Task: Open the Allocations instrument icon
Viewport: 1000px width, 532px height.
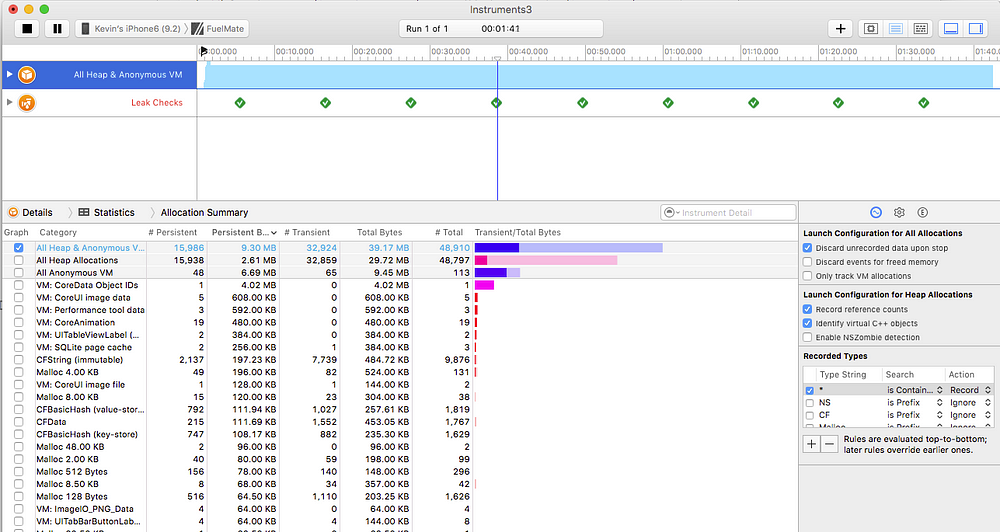Action: [27, 74]
